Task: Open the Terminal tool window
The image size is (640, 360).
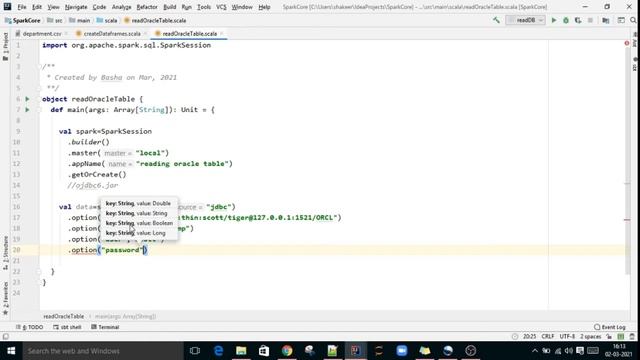Action: [105, 327]
